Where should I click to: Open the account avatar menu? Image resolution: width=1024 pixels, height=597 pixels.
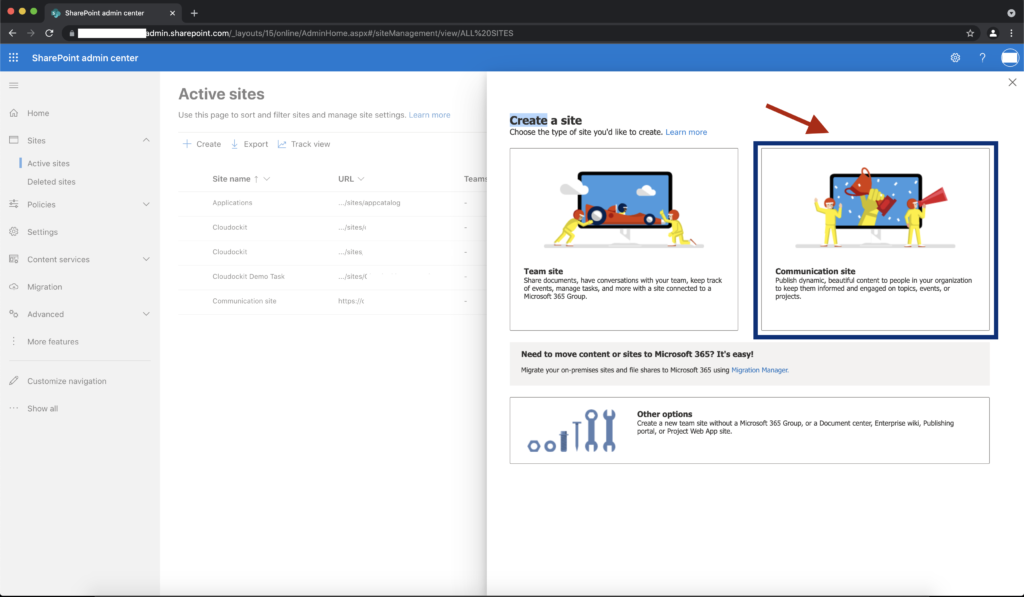[x=1010, y=57]
